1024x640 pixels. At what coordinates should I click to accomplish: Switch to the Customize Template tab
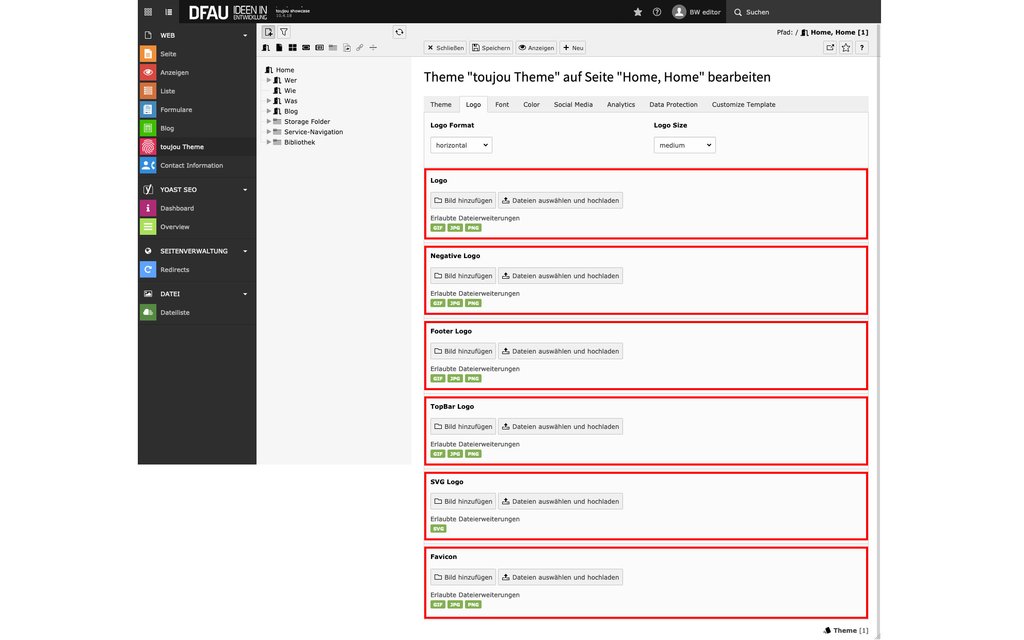[x=743, y=104]
